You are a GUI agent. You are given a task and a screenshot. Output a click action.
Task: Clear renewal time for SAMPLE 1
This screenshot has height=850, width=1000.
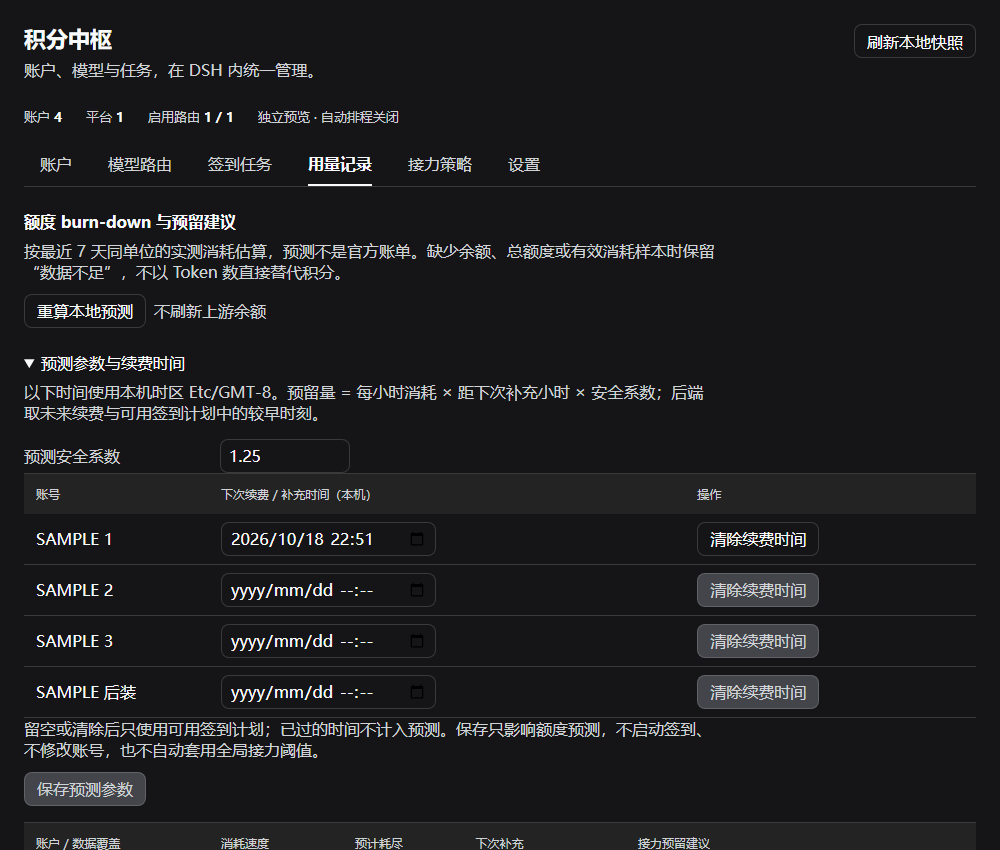click(x=758, y=539)
